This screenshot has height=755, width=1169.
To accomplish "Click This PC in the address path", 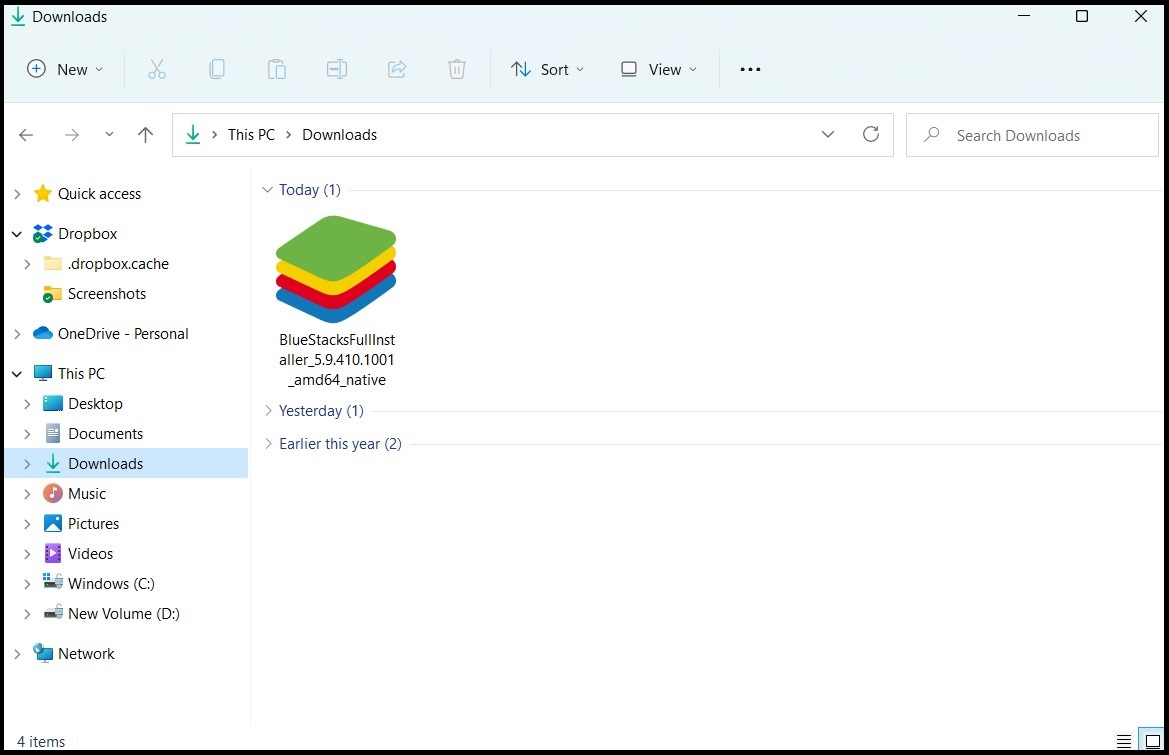I will [251, 135].
